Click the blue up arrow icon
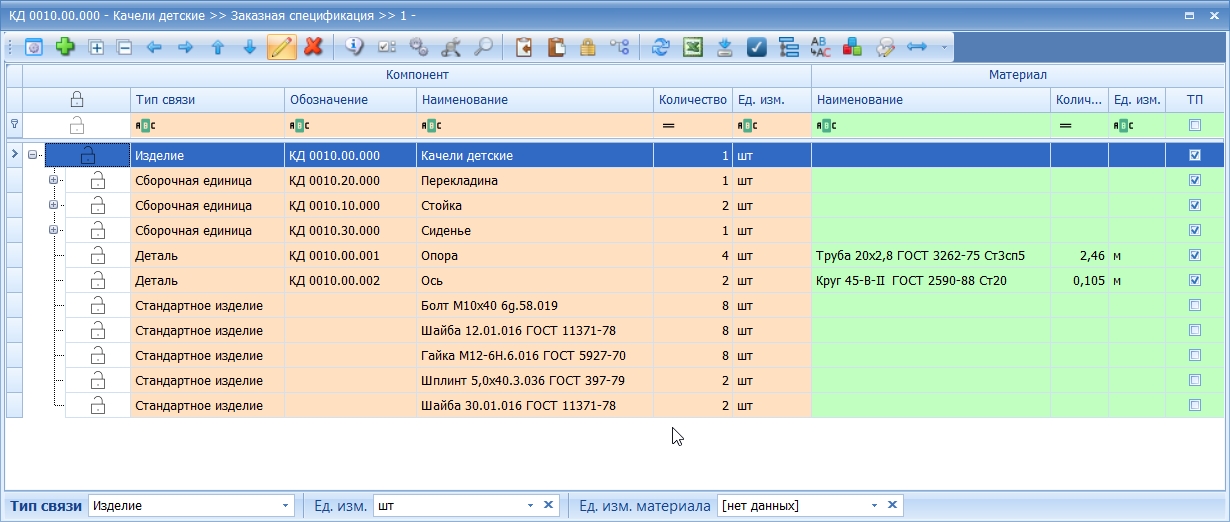This screenshot has width=1230, height=522. [217, 47]
